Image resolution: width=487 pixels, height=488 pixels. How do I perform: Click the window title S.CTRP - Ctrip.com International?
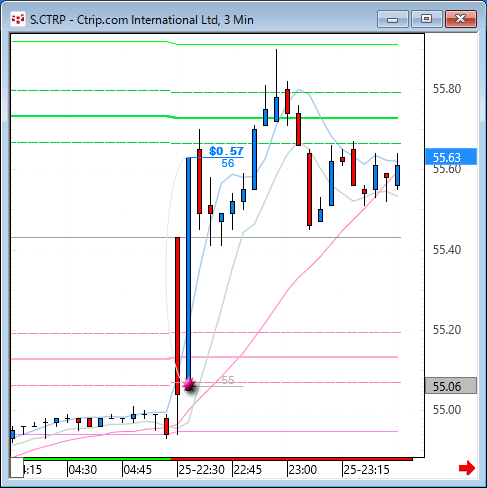(x=142, y=20)
